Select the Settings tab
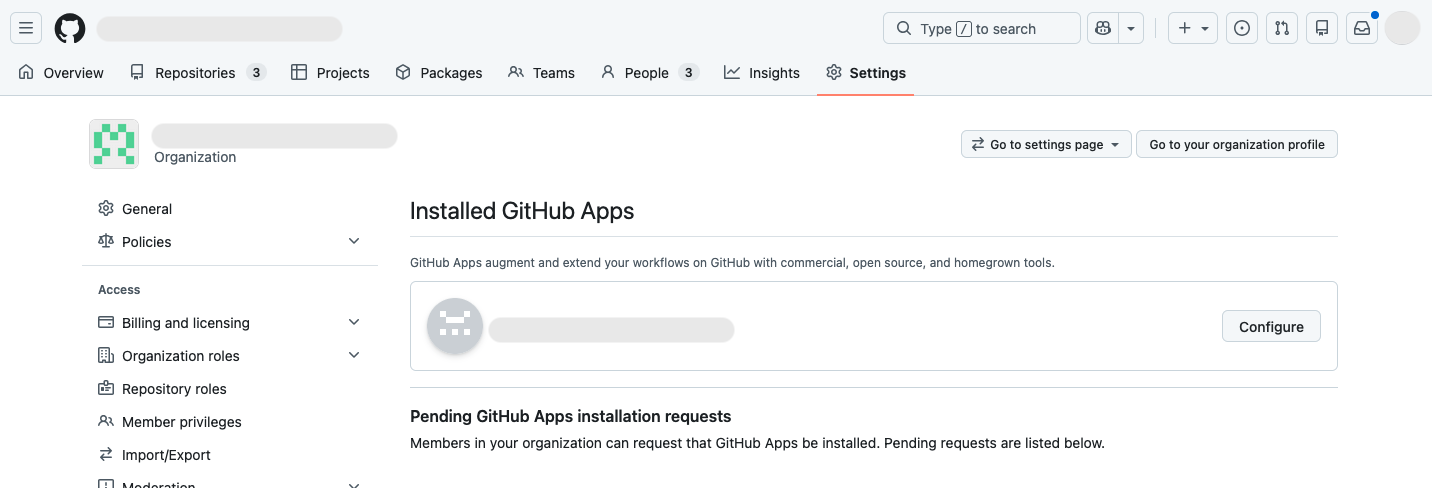The width and height of the screenshot is (1432, 488). click(x=866, y=73)
